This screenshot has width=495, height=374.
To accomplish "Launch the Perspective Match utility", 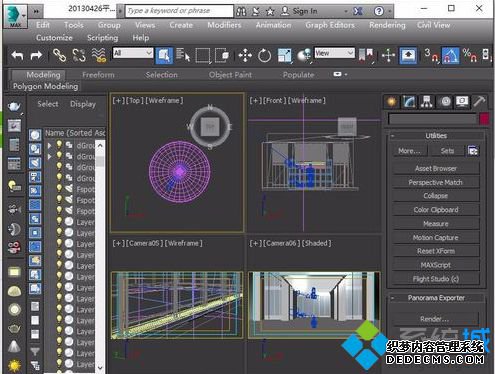I will click(x=436, y=182).
